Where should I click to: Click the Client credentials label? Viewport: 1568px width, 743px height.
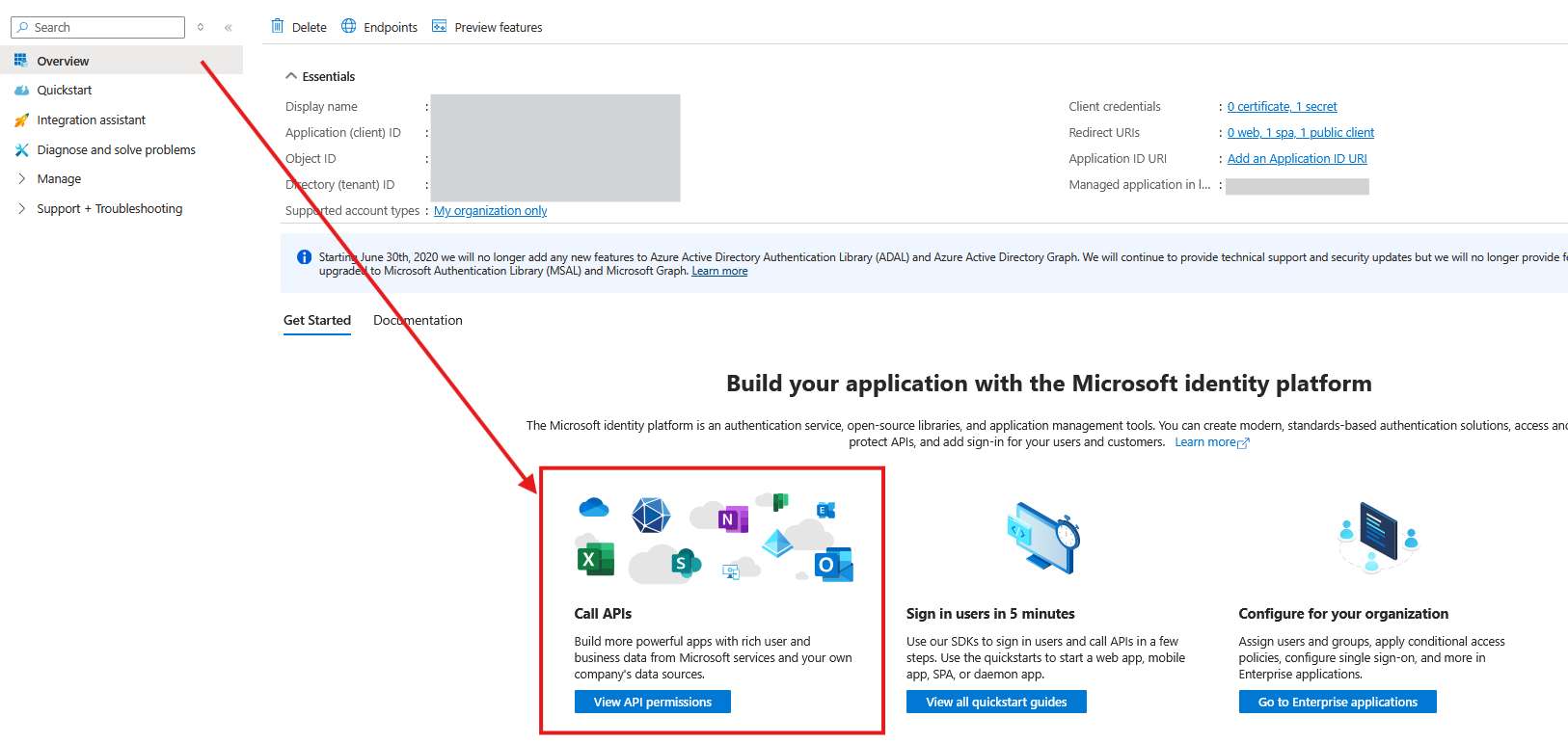(x=1115, y=107)
